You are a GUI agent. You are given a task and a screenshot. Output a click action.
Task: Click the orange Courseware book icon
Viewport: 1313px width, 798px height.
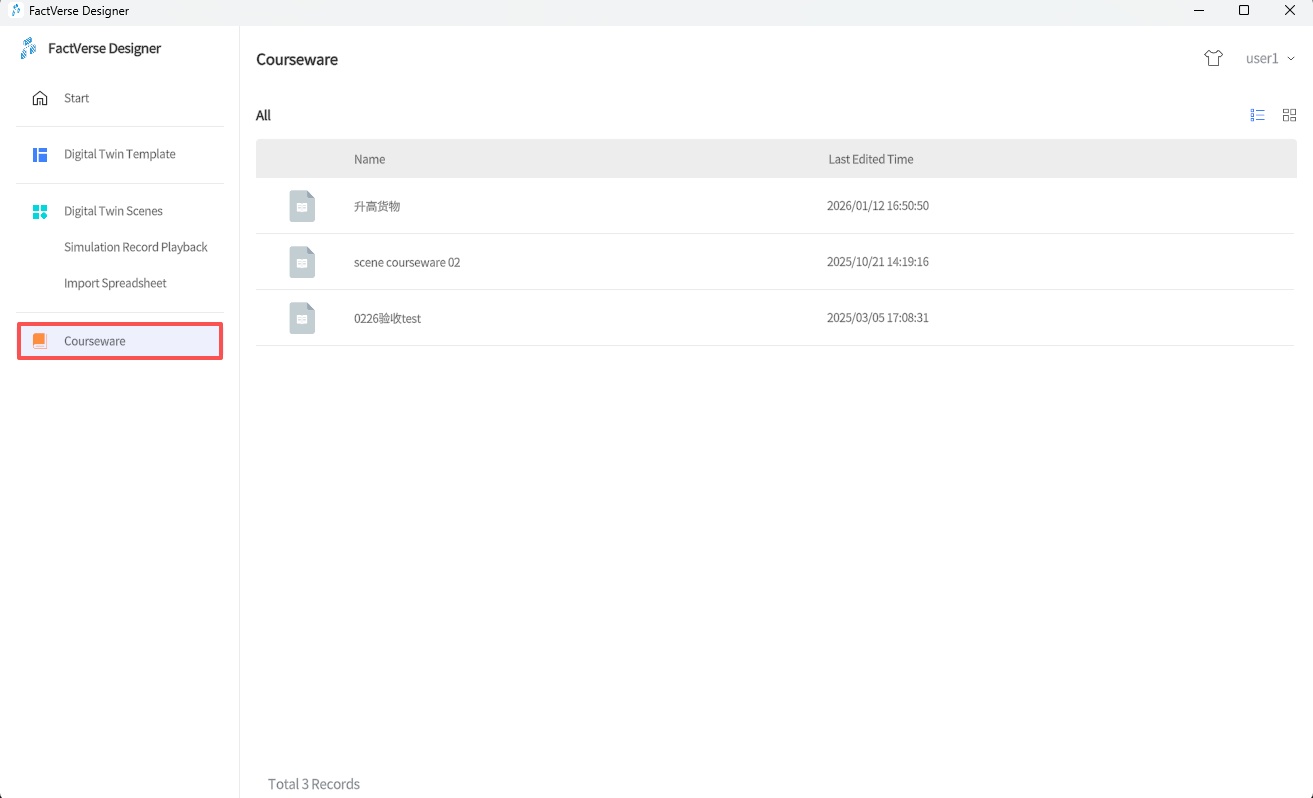(x=40, y=341)
